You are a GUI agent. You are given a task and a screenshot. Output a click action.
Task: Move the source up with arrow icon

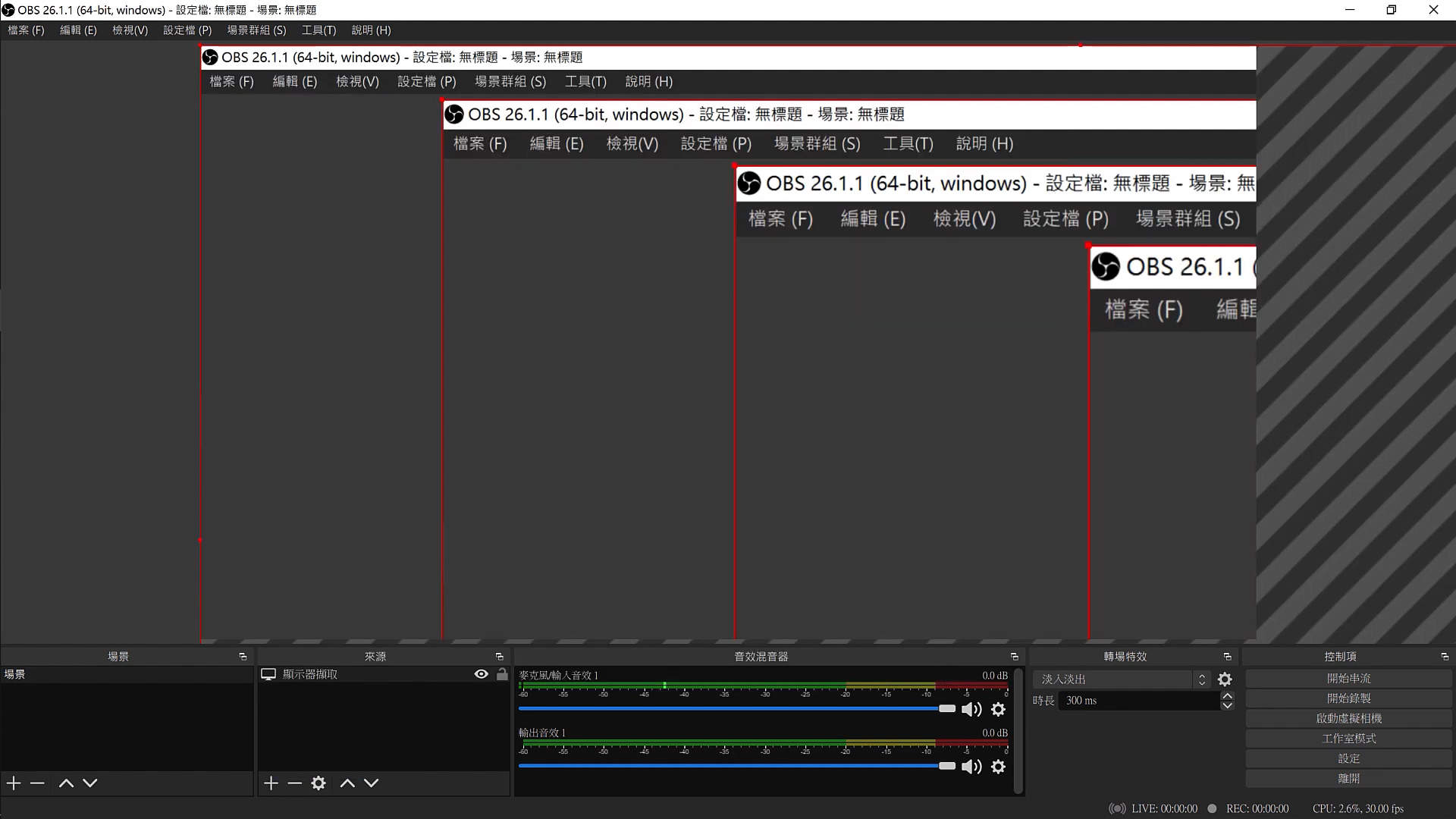tap(347, 783)
